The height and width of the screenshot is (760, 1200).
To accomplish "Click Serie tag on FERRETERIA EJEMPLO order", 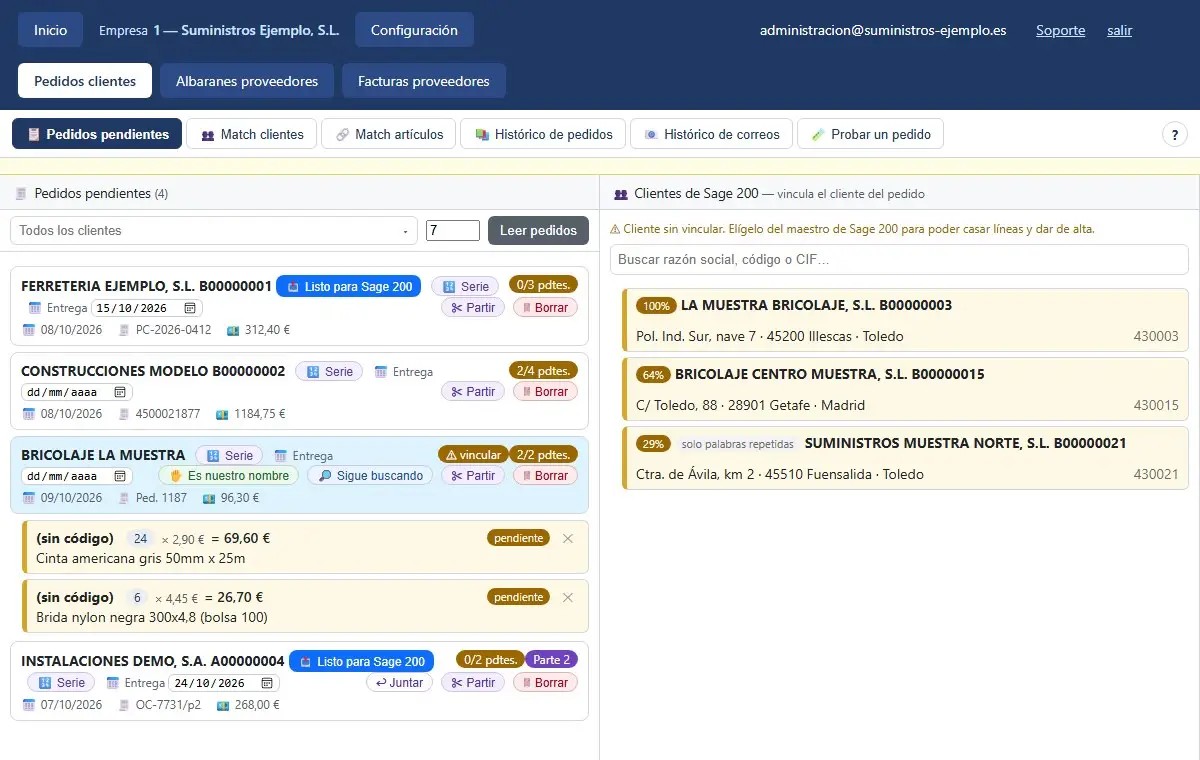I will point(465,286).
